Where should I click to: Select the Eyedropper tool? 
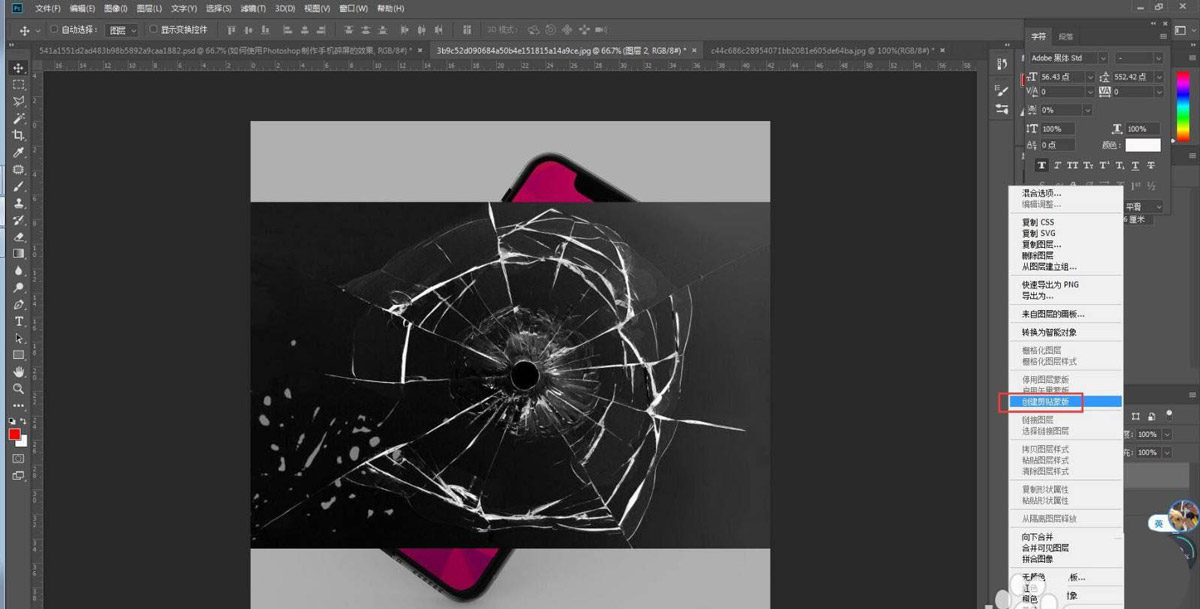click(18, 152)
